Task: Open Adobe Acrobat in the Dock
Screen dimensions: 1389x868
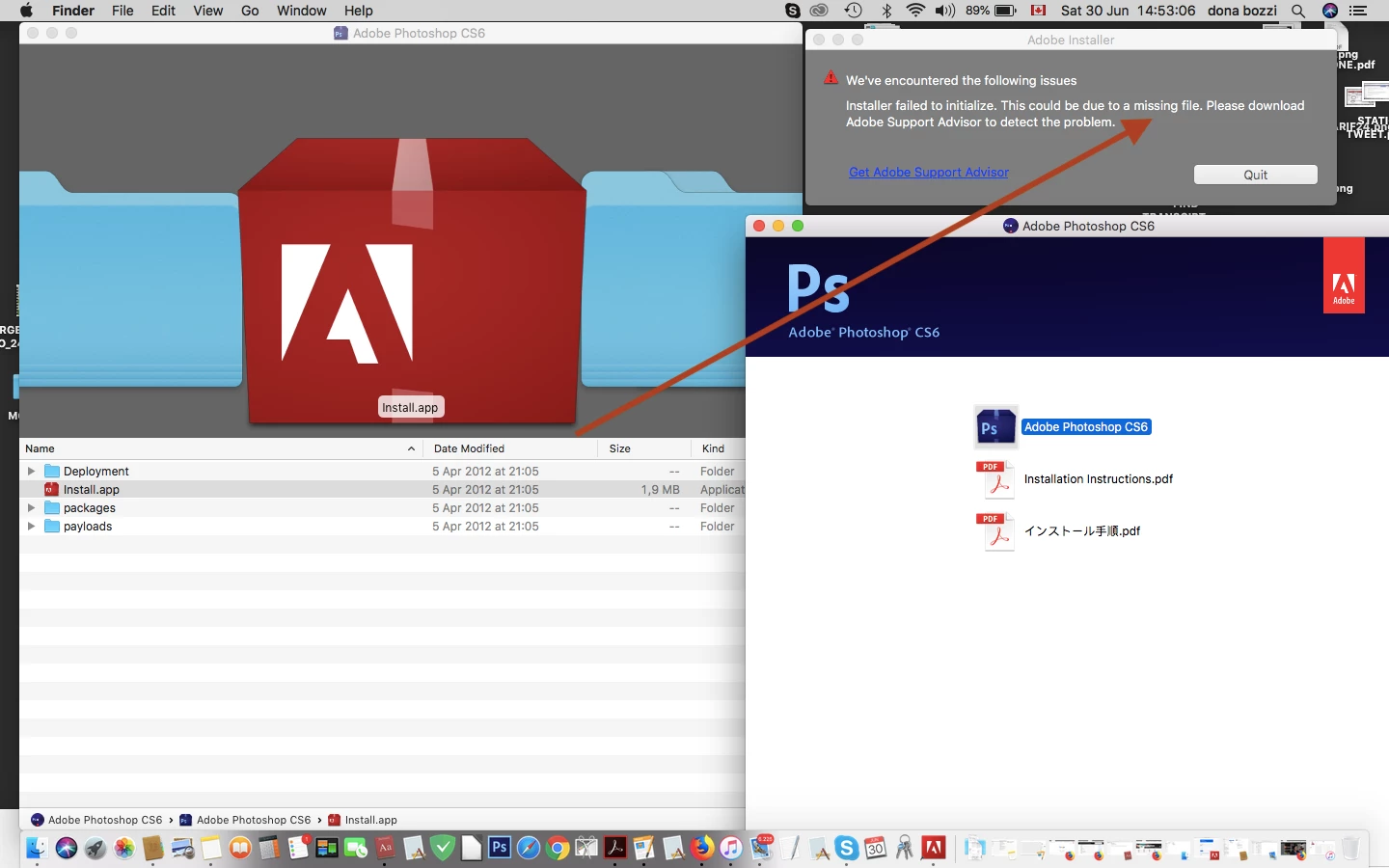Action: click(x=615, y=848)
